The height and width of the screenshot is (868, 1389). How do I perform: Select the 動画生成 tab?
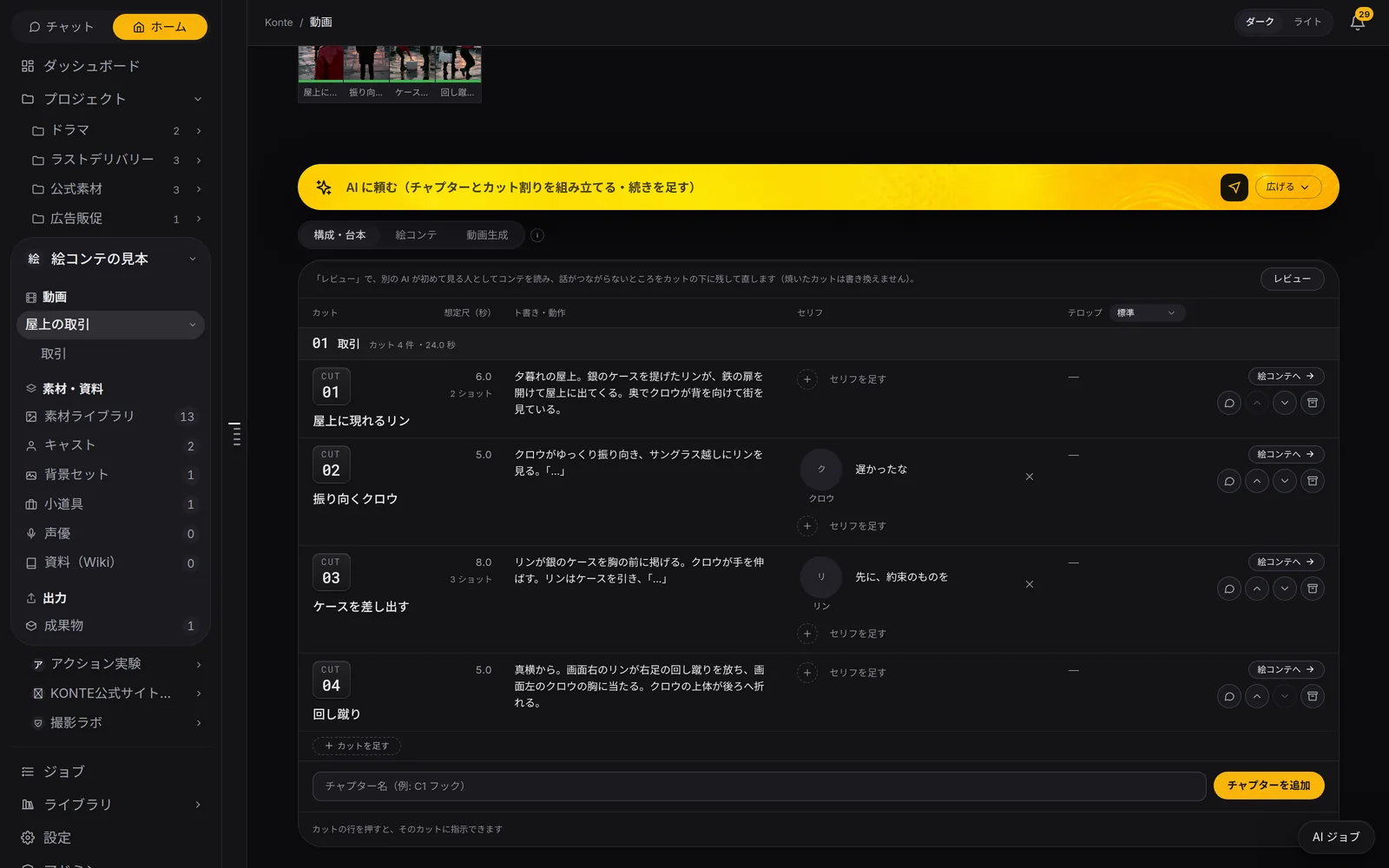click(487, 235)
